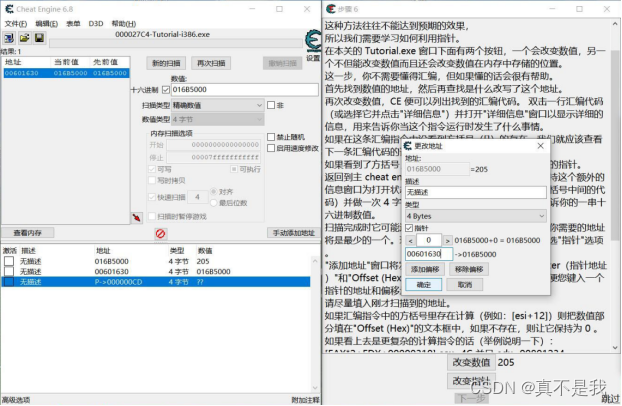Click 移除偏移 button in dialog
Screen dimensions: 622x406
(469, 269)
